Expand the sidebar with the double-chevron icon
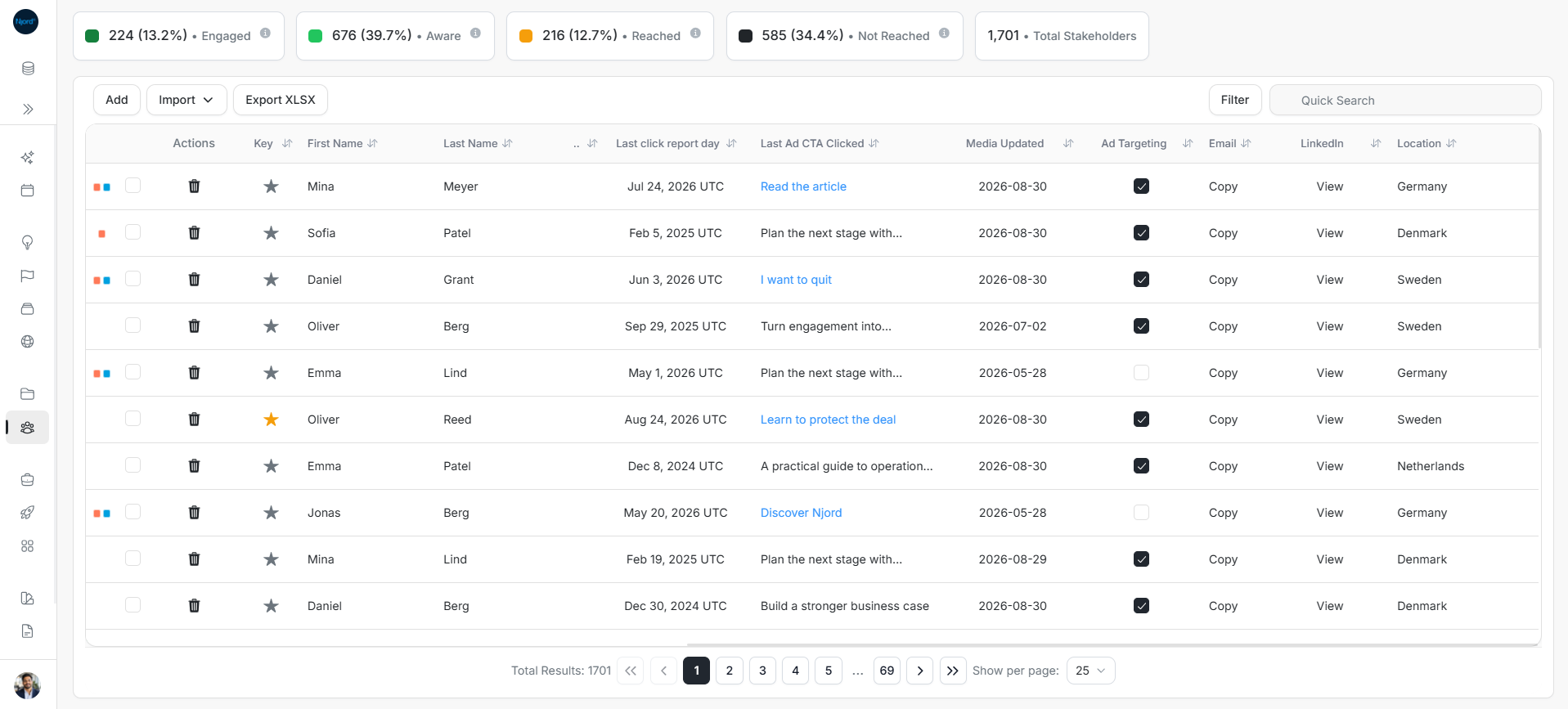Viewport: 1568px width, 709px height. coord(28,110)
